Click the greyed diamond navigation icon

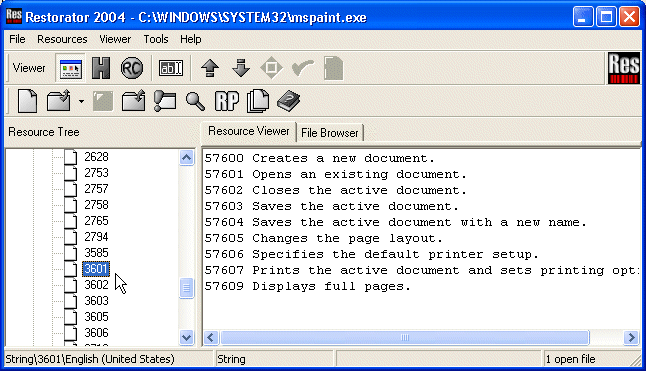pos(272,68)
